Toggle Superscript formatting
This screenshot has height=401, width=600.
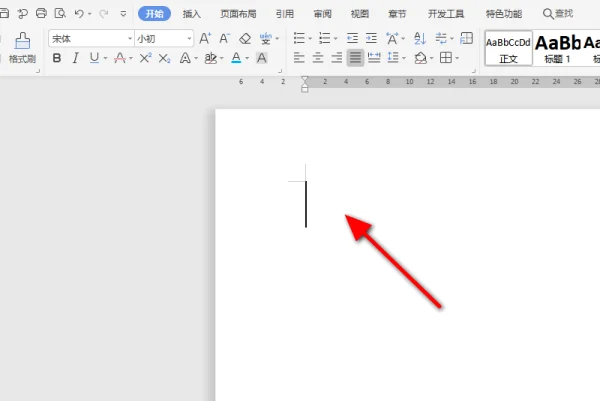point(145,58)
